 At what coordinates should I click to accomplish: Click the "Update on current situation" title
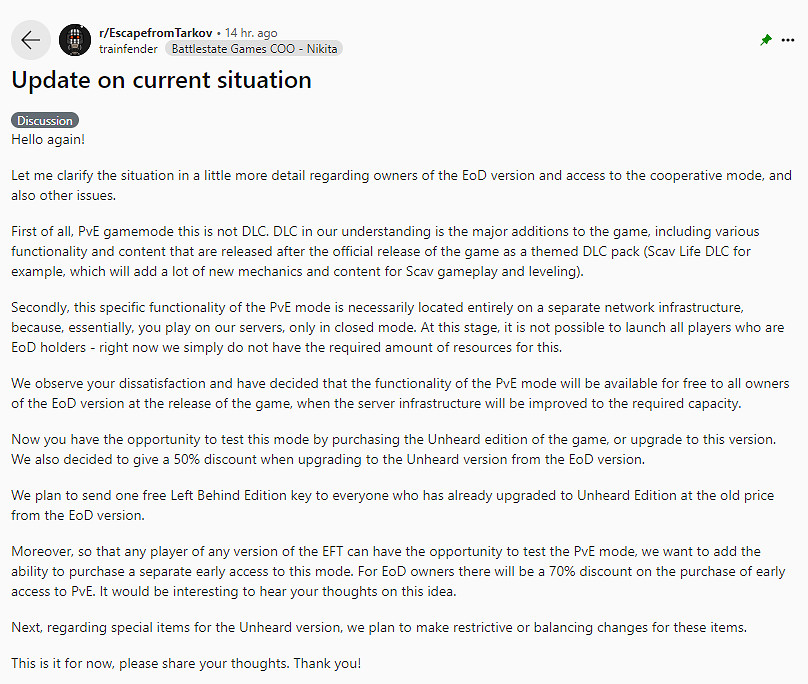161,80
